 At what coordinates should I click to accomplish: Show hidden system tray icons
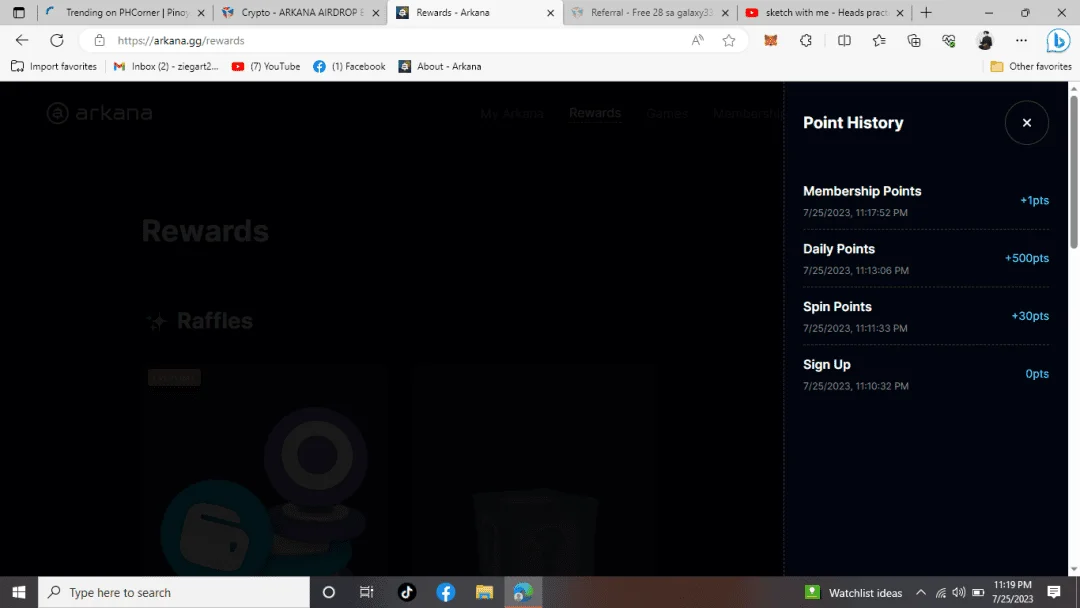921,592
